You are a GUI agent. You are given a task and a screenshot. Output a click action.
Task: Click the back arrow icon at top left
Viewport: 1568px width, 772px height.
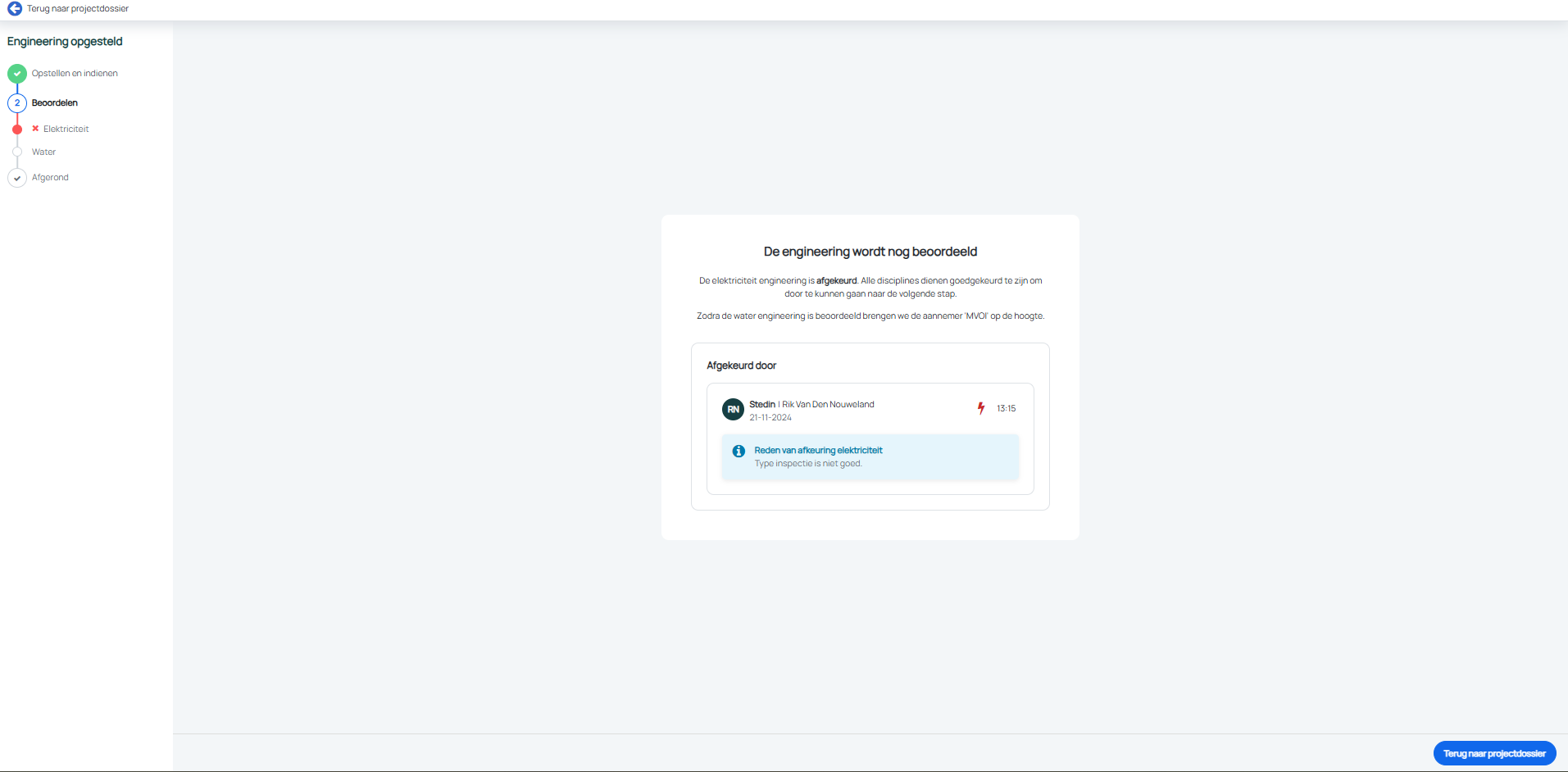(x=15, y=8)
